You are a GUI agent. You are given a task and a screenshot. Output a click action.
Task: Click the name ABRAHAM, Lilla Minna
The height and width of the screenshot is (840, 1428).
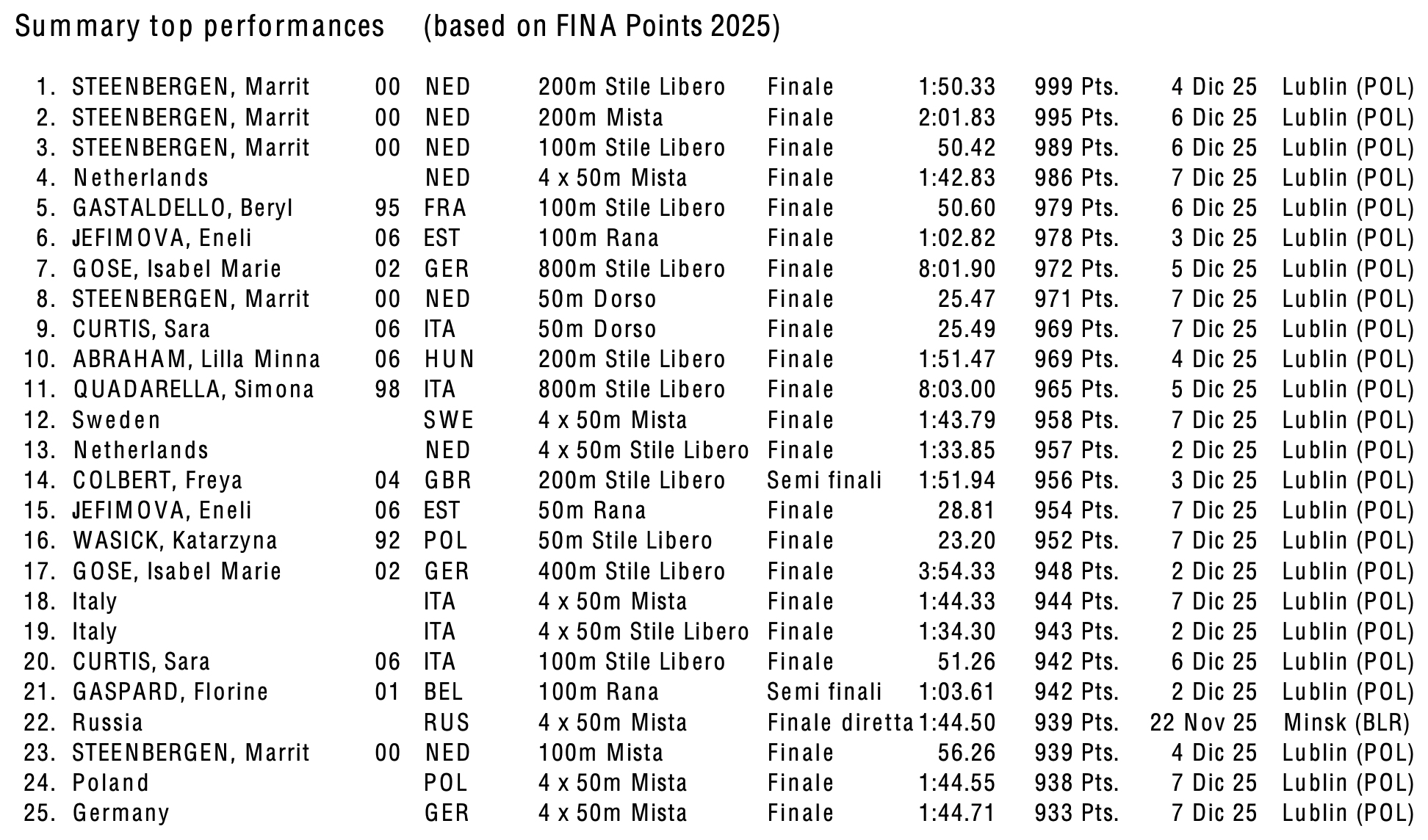(196, 360)
